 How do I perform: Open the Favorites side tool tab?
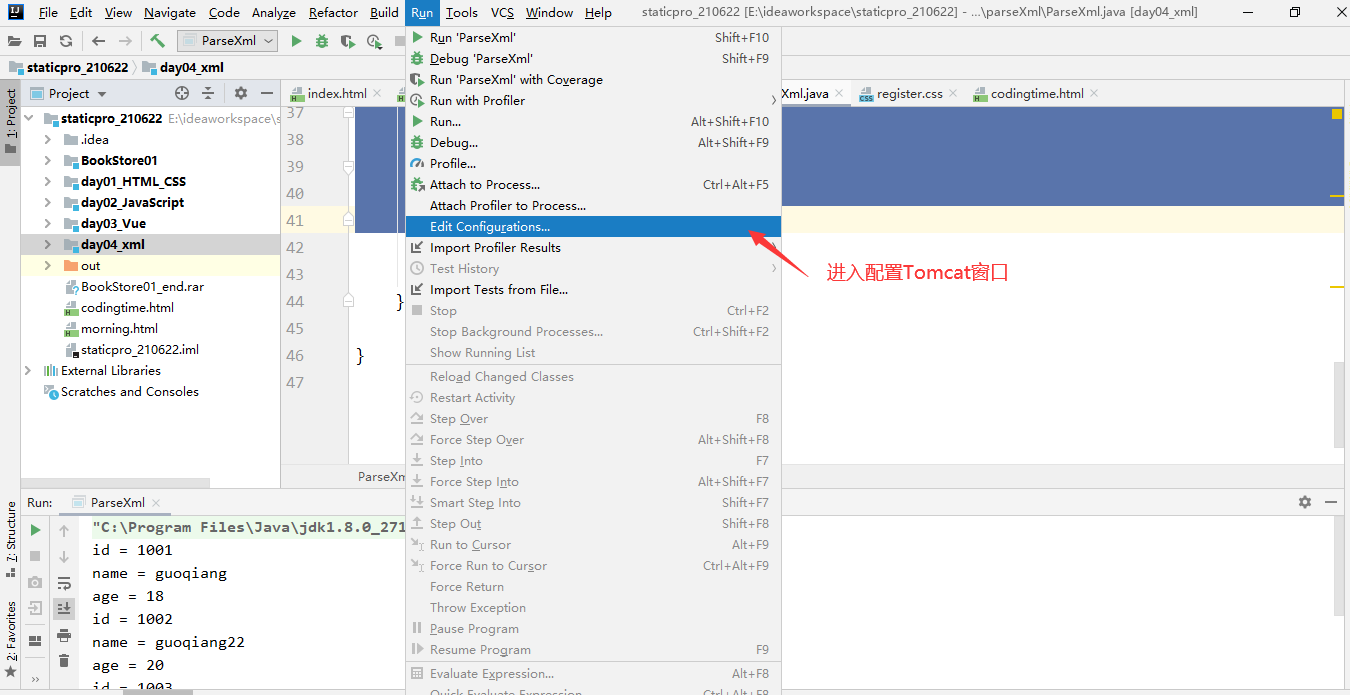point(11,640)
